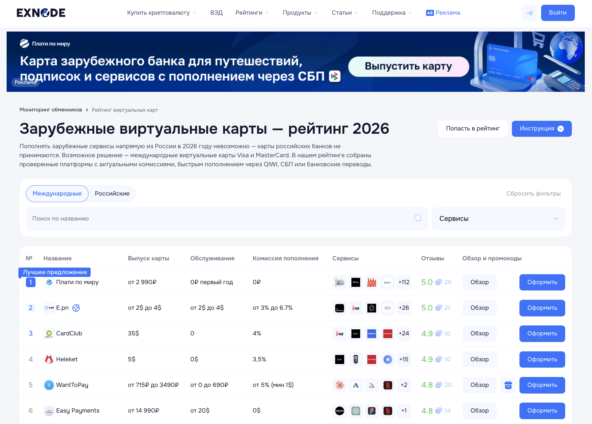The width and height of the screenshot is (592, 424).
Task: Click the Google Ads icon in WantToPay row
Action: tap(356, 385)
